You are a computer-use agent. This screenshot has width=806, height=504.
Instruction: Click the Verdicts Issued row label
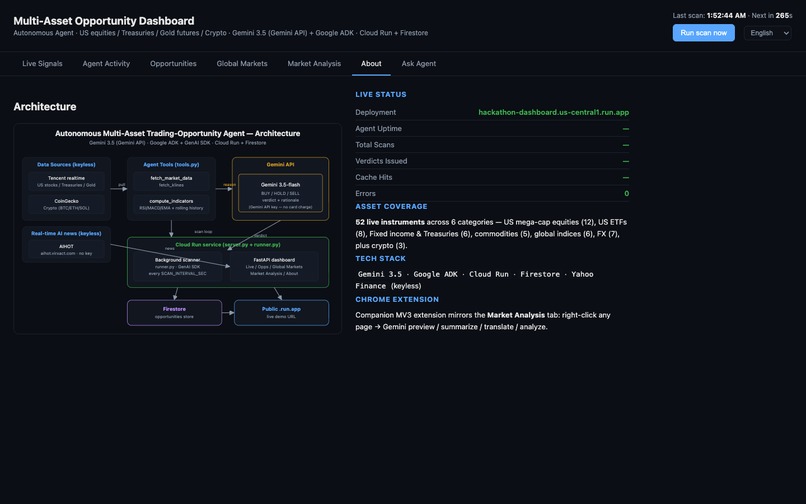[x=381, y=161]
